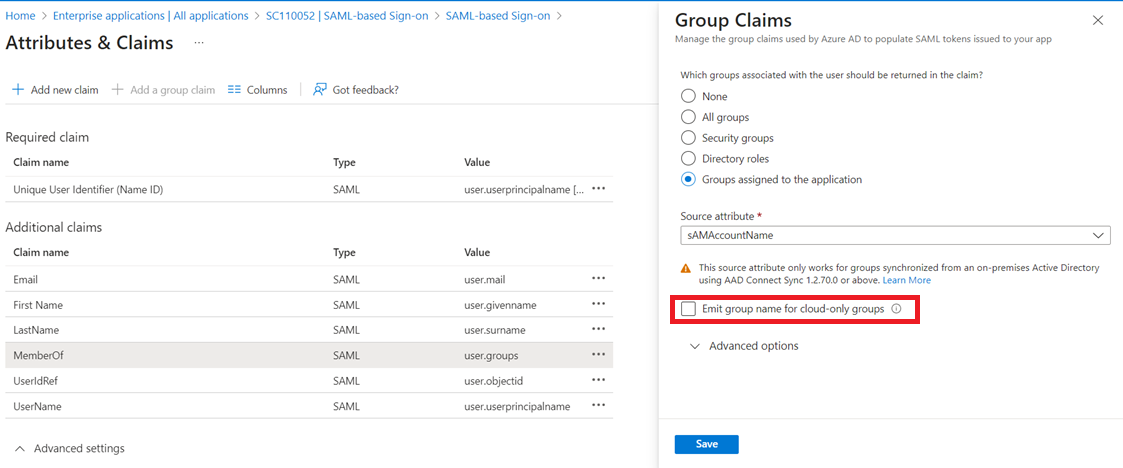Save the group claims settings
The height and width of the screenshot is (468, 1123).
coord(706,444)
